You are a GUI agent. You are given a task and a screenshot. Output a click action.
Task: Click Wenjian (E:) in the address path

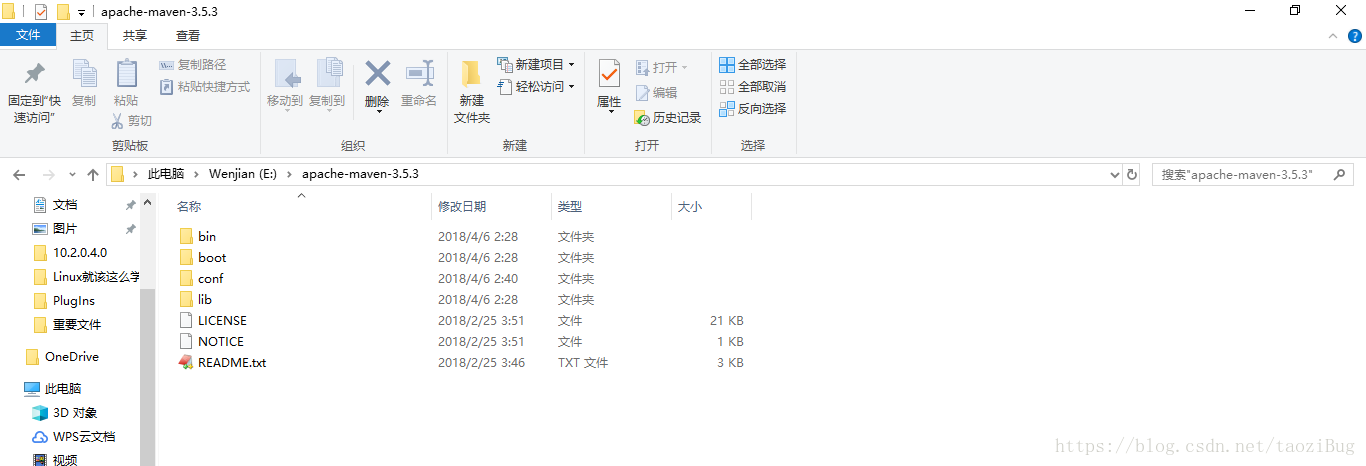[x=243, y=174]
